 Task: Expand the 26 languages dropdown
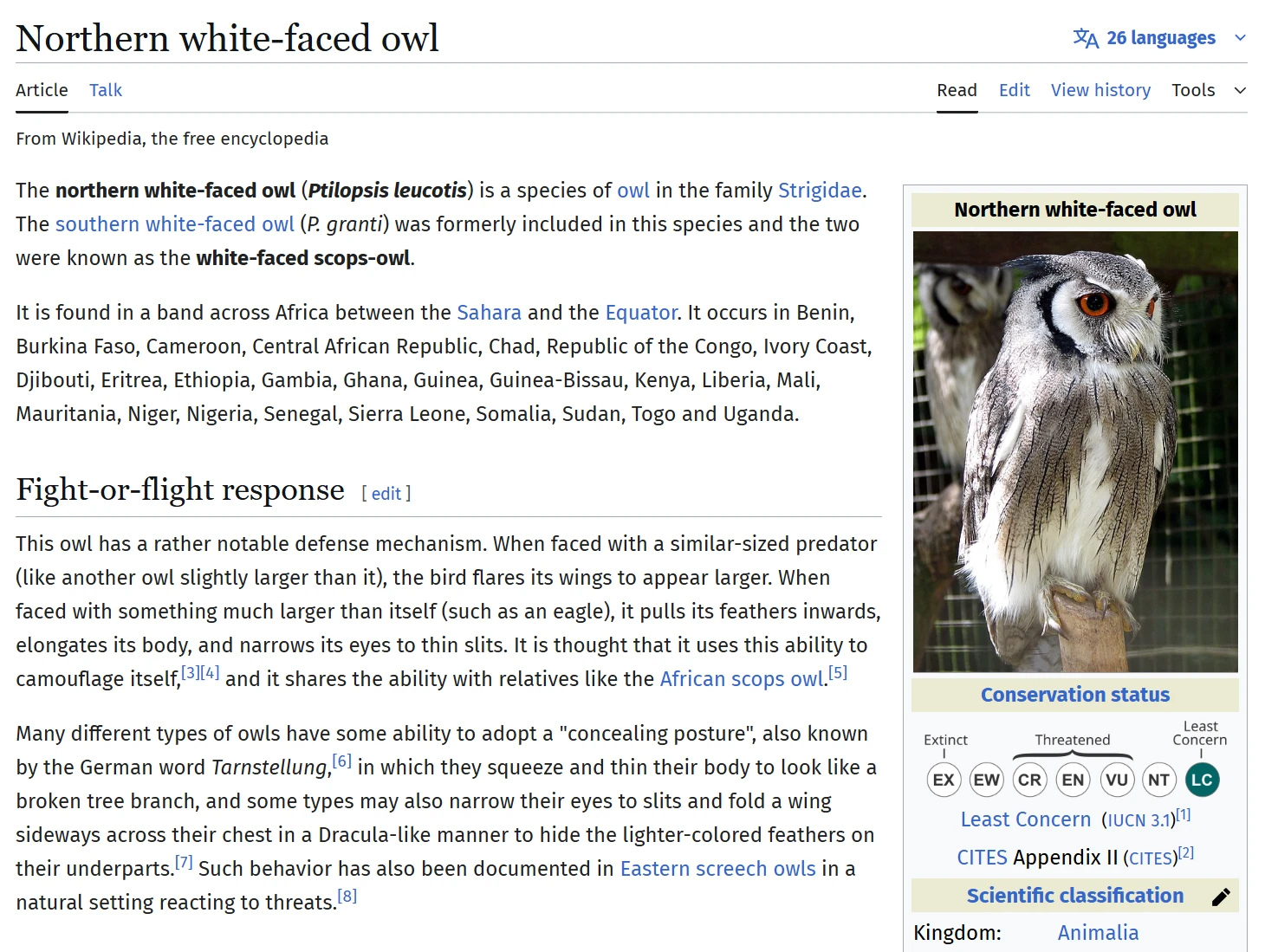click(x=1161, y=38)
